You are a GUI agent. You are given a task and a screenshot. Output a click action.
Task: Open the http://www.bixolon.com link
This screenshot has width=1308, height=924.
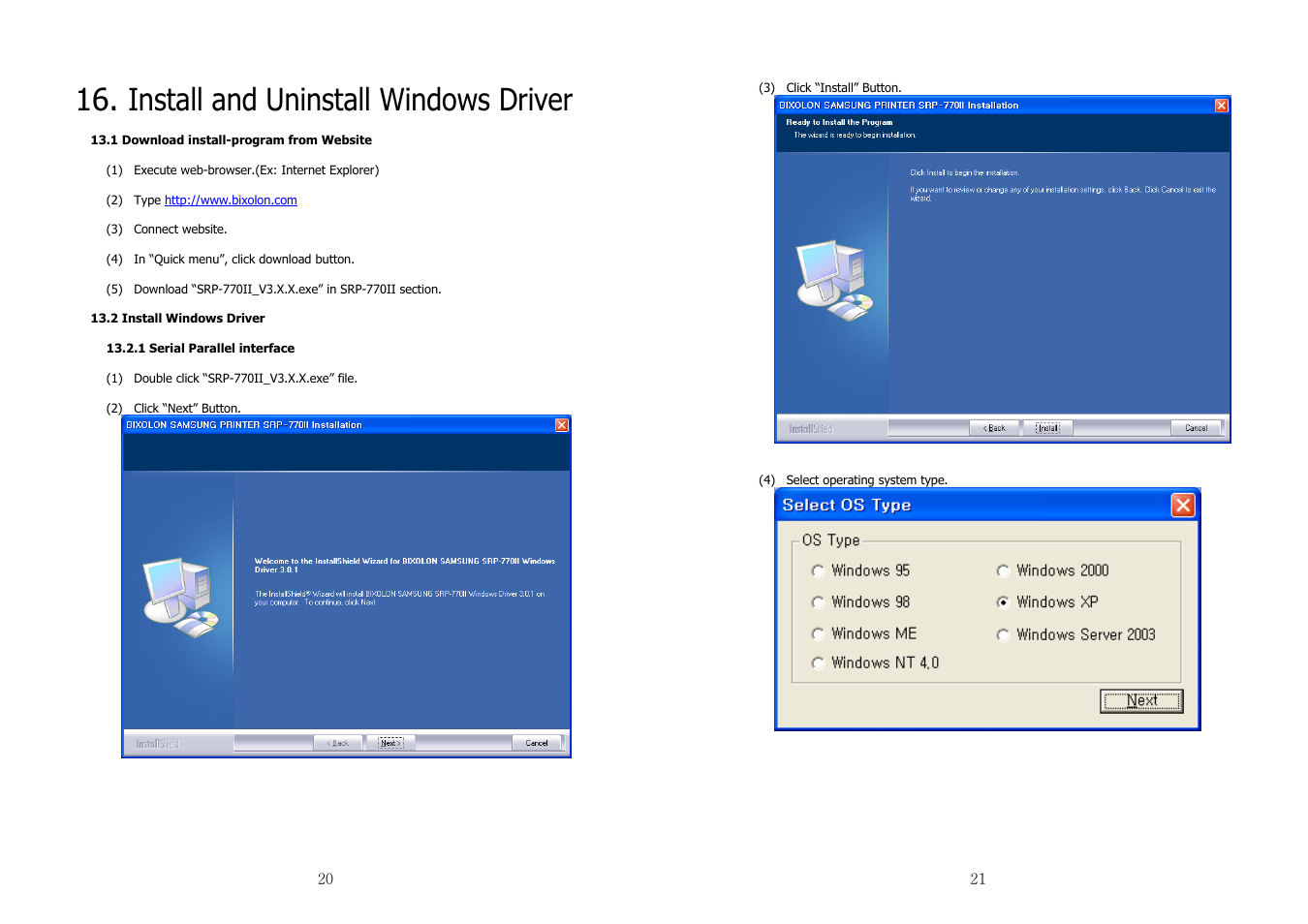(x=231, y=200)
